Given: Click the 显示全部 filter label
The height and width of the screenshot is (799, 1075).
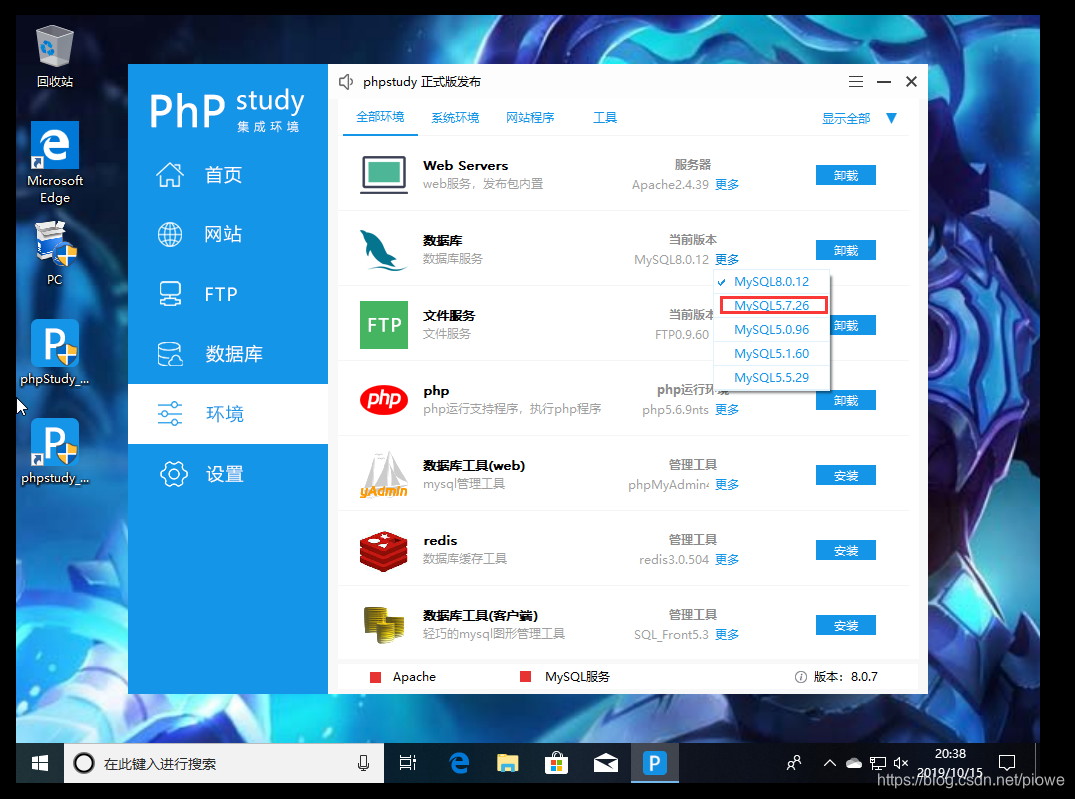Looking at the screenshot, I should pos(846,119).
